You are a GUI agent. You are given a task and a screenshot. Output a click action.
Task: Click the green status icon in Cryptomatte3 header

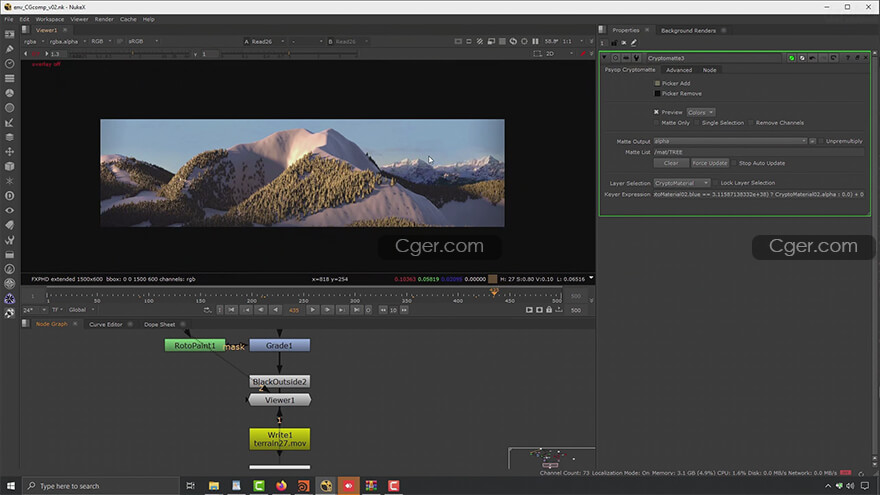tap(791, 58)
